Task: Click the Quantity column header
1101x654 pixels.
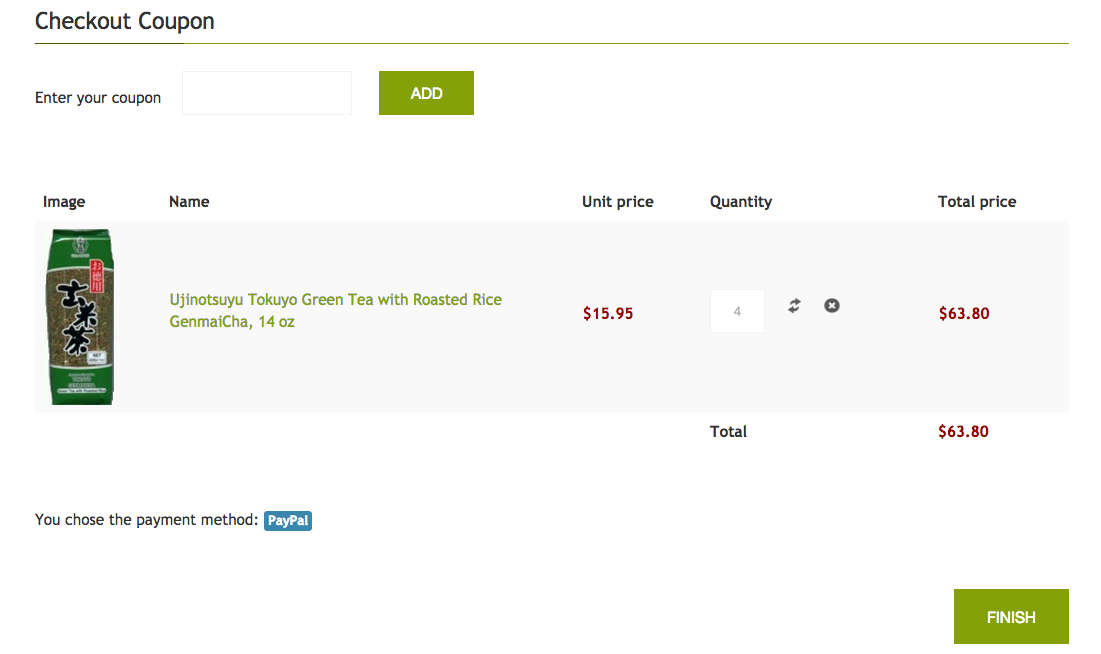Action: (x=740, y=202)
